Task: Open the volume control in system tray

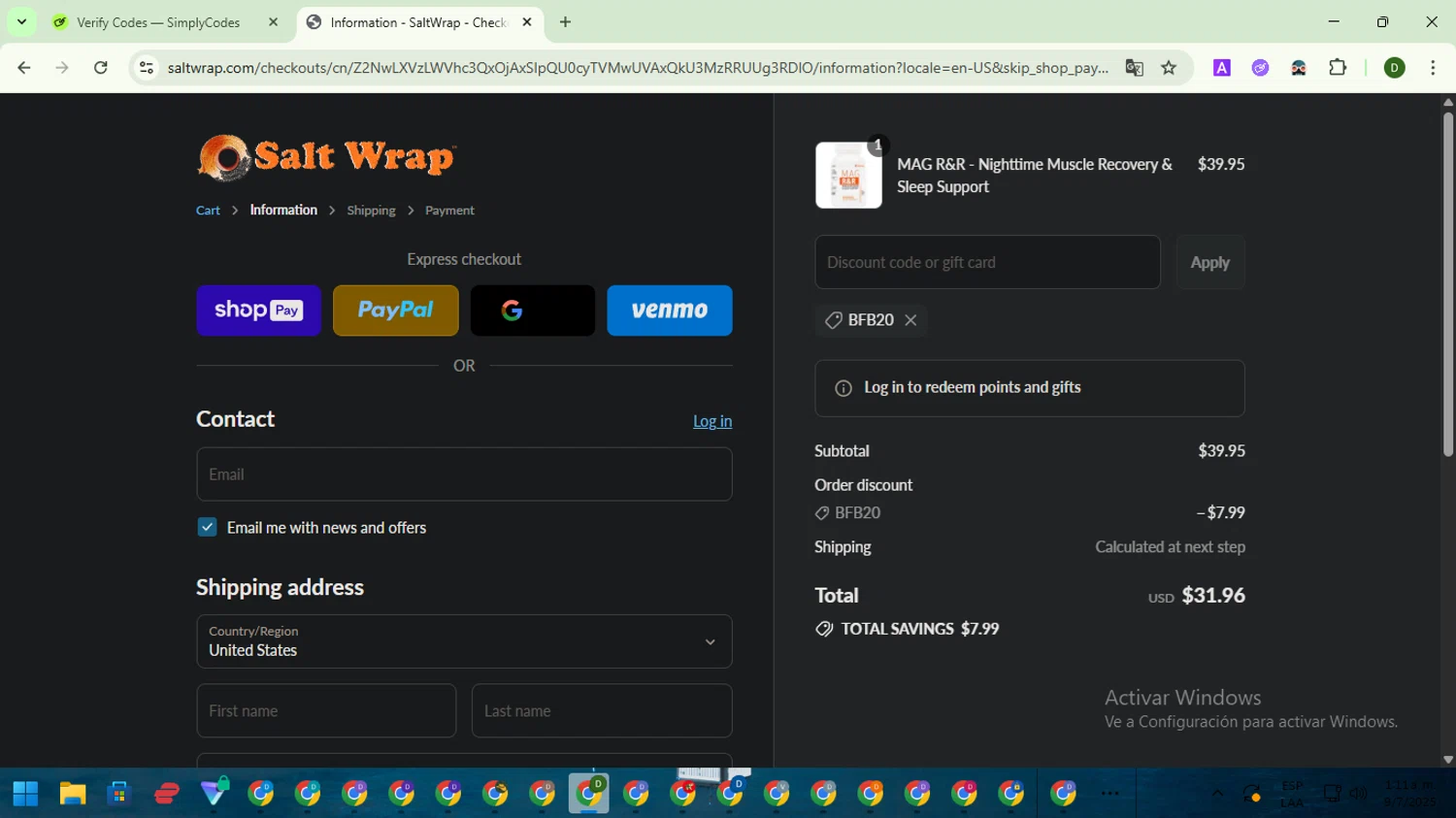Action: pos(1358,794)
